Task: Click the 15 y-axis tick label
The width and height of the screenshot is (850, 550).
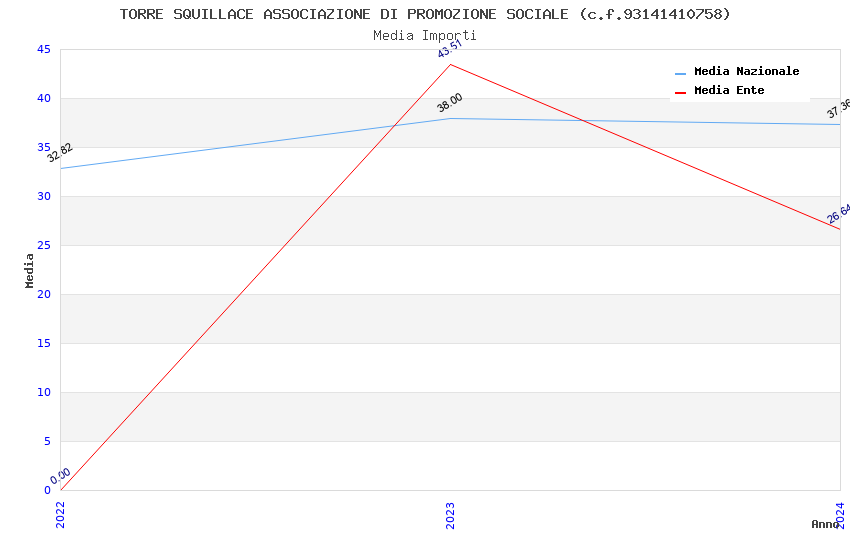Action: pyautogui.click(x=43, y=343)
